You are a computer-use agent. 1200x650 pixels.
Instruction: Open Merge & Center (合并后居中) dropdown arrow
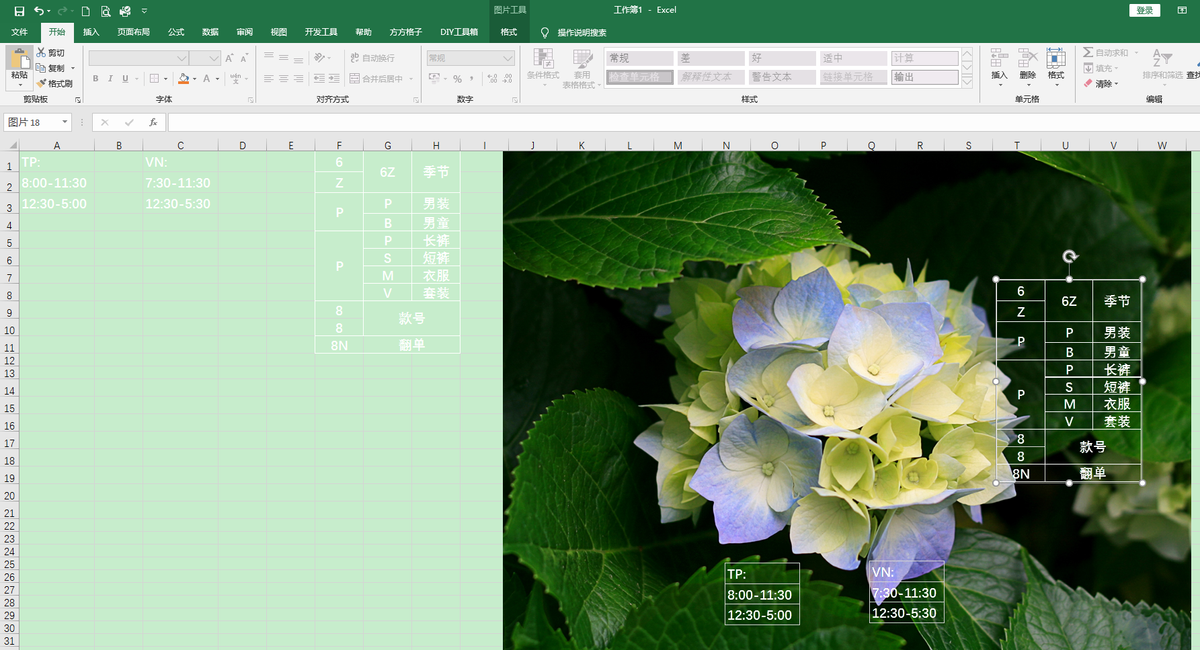[411, 78]
